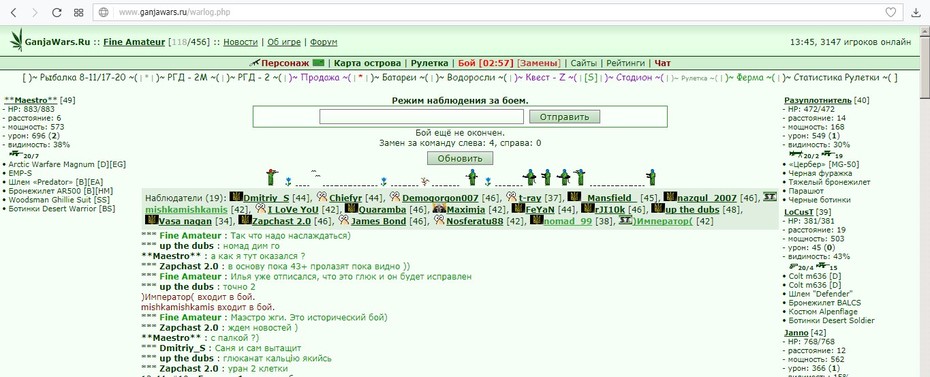Click the red-capped soldier sprite on battlefield

pos(272,177)
